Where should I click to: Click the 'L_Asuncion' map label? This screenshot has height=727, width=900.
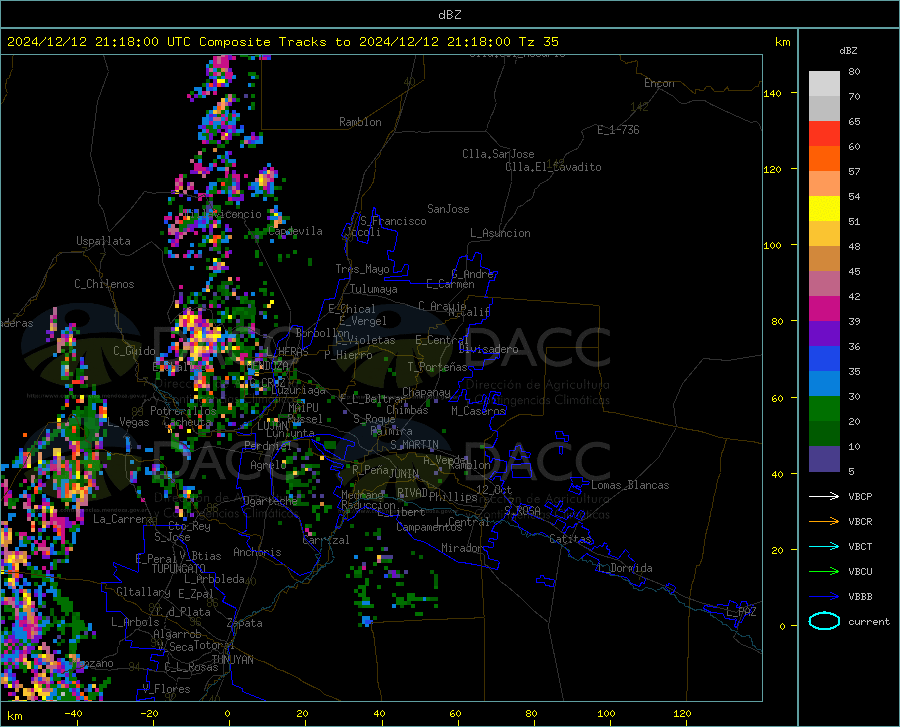500,234
